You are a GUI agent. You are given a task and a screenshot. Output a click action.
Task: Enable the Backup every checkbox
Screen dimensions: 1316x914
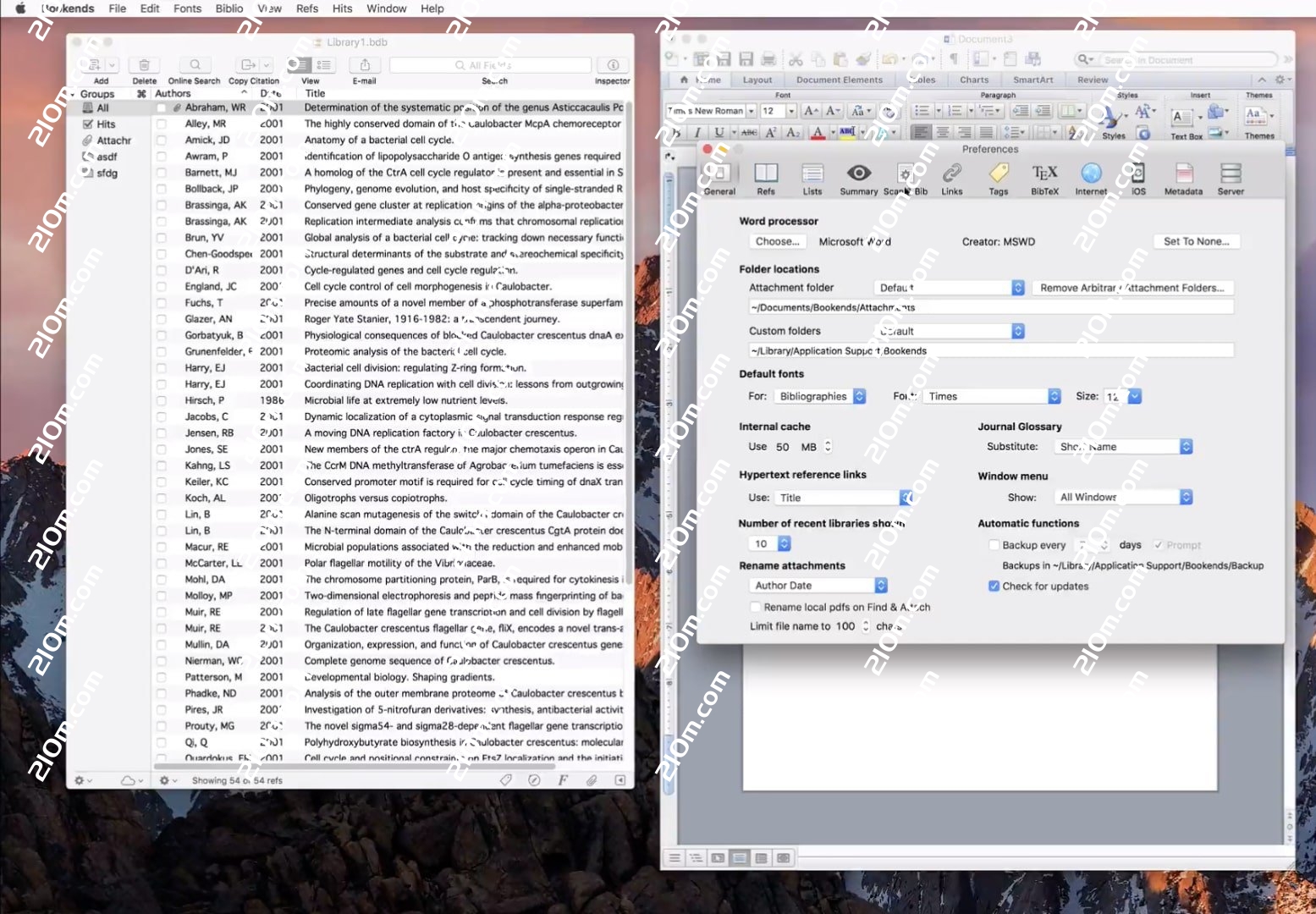[x=994, y=546]
